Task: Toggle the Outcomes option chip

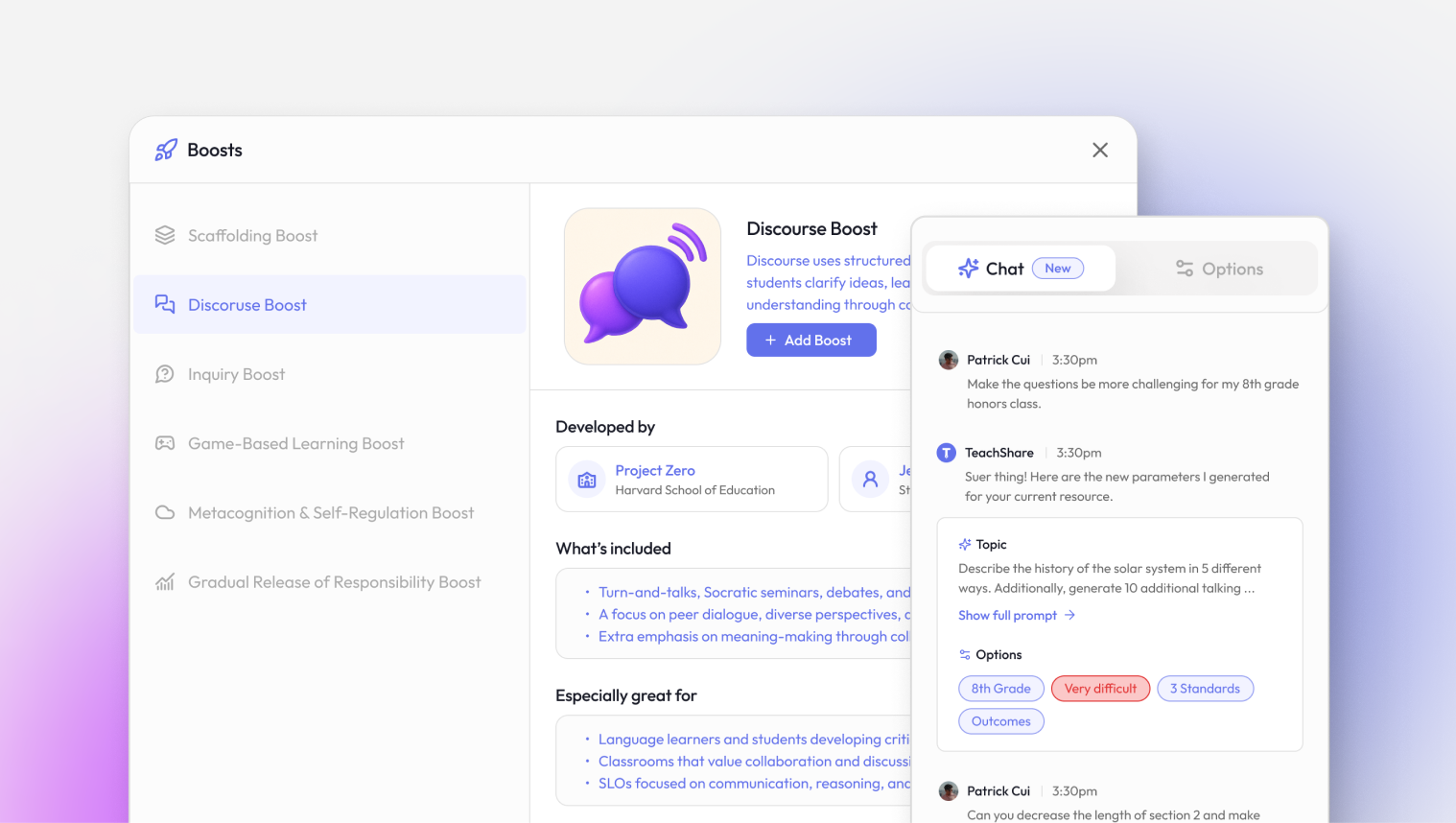Action: pos(1000,720)
